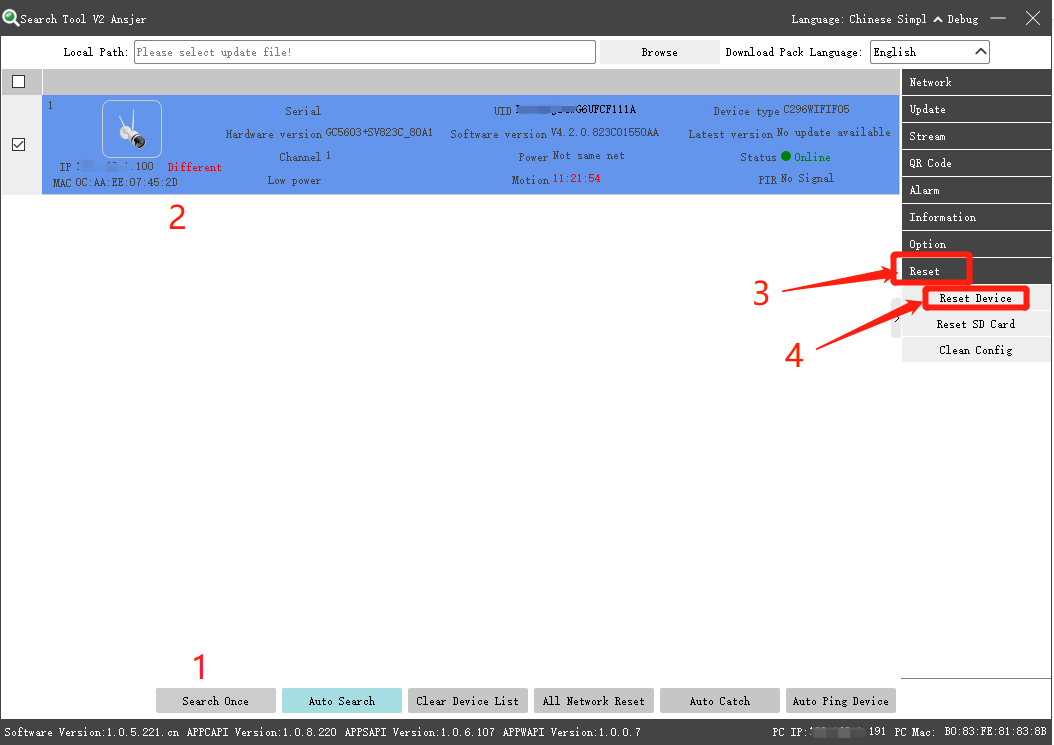Open the Alarm panel

point(975,189)
